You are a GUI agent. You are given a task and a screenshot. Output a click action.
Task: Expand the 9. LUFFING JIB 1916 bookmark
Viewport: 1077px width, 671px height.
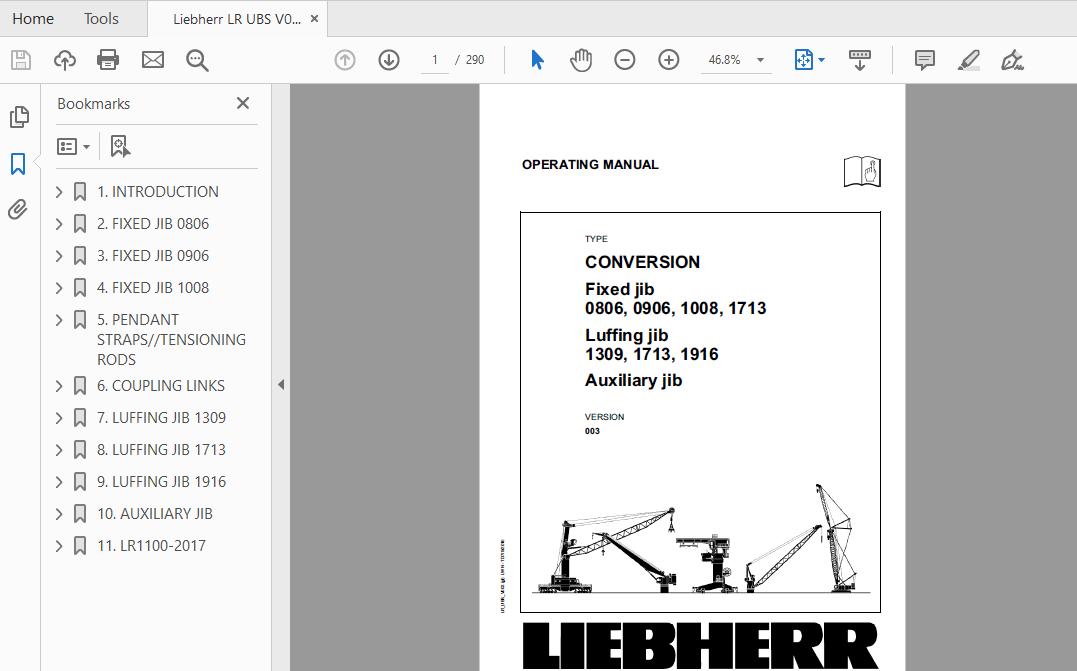click(59, 482)
